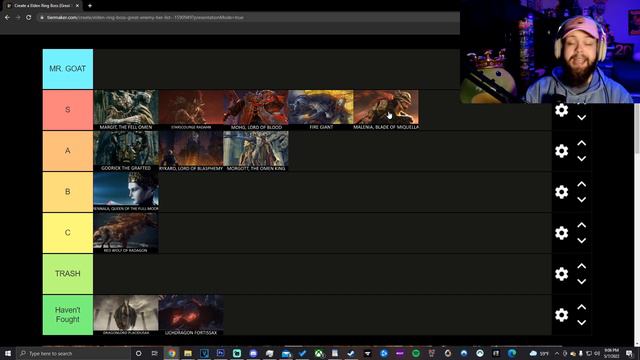Select Rennala, Queen of the Full Moon thumbnail

coord(126,192)
